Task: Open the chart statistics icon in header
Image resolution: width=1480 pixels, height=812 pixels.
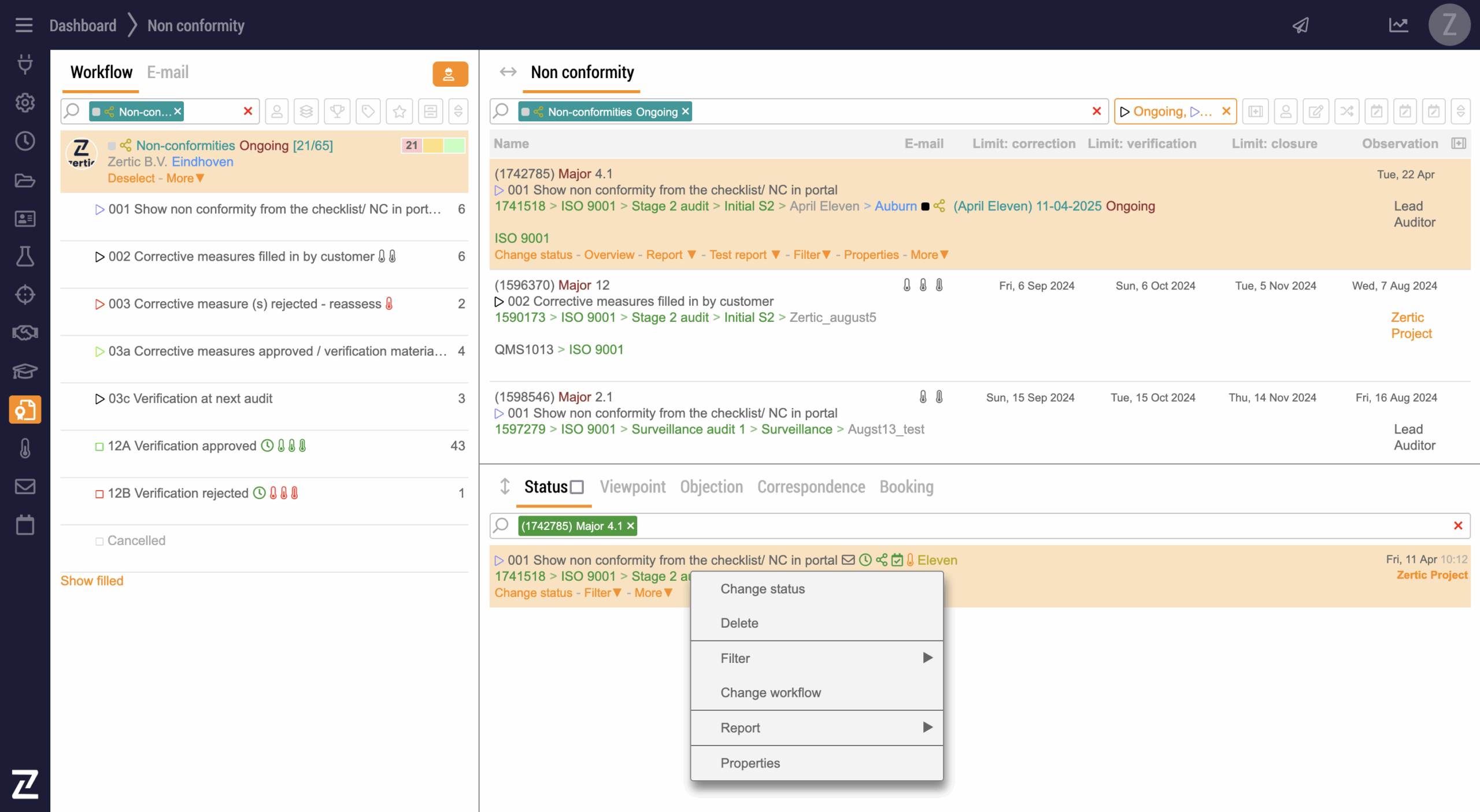Action: (1398, 25)
